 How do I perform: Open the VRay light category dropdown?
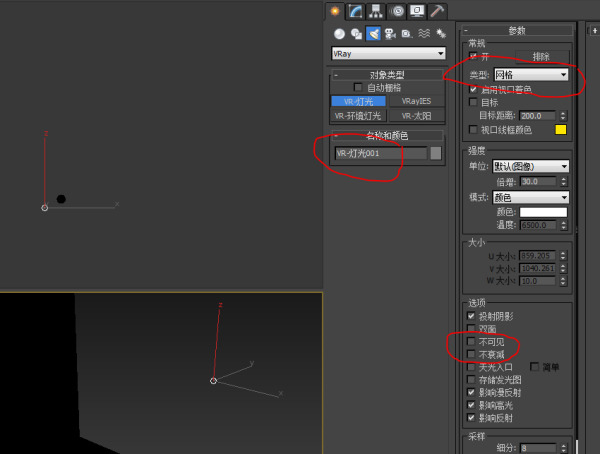point(388,54)
